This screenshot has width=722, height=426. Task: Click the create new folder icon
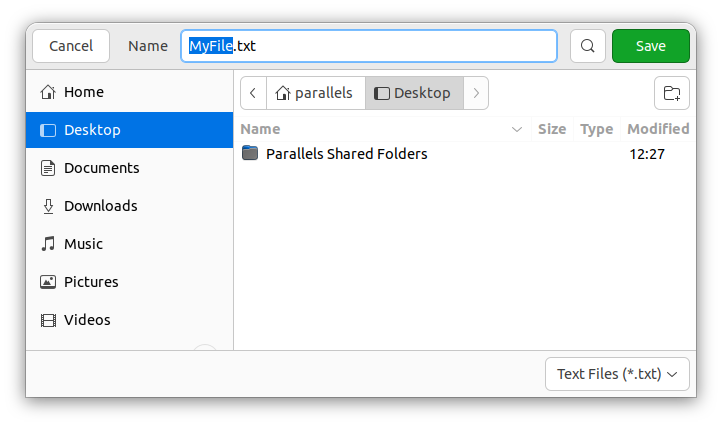coord(672,93)
